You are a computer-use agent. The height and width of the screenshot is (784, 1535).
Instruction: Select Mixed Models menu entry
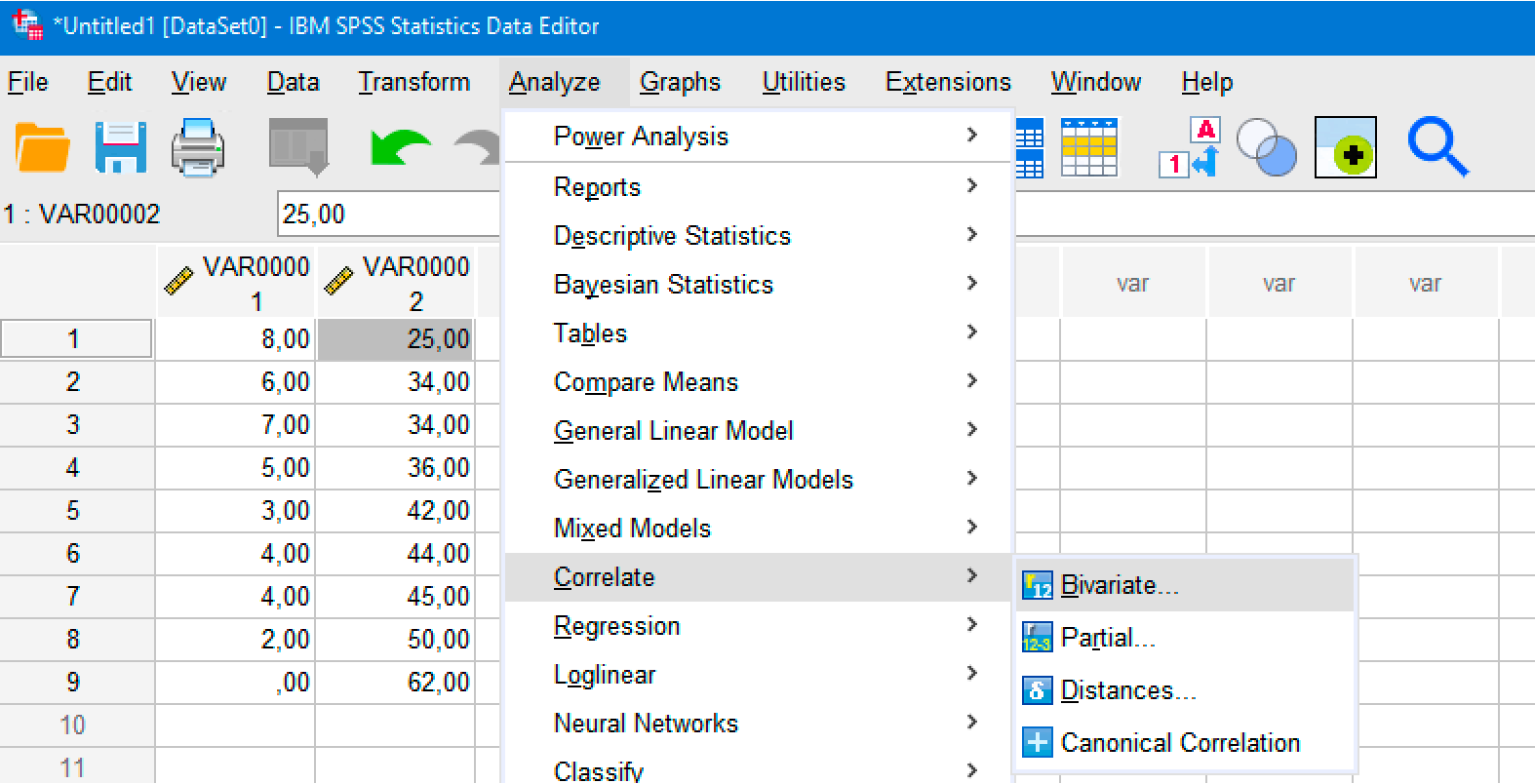(758, 529)
